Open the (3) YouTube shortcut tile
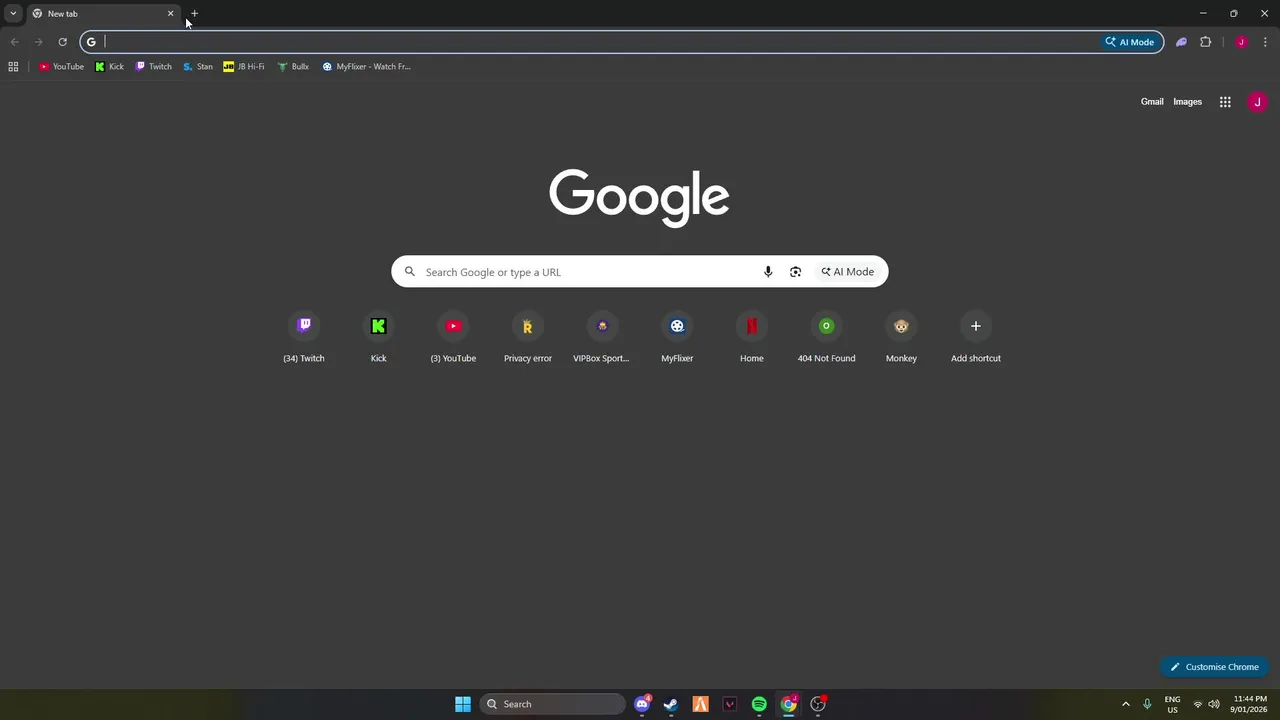The height and width of the screenshot is (720, 1280). pos(453,338)
